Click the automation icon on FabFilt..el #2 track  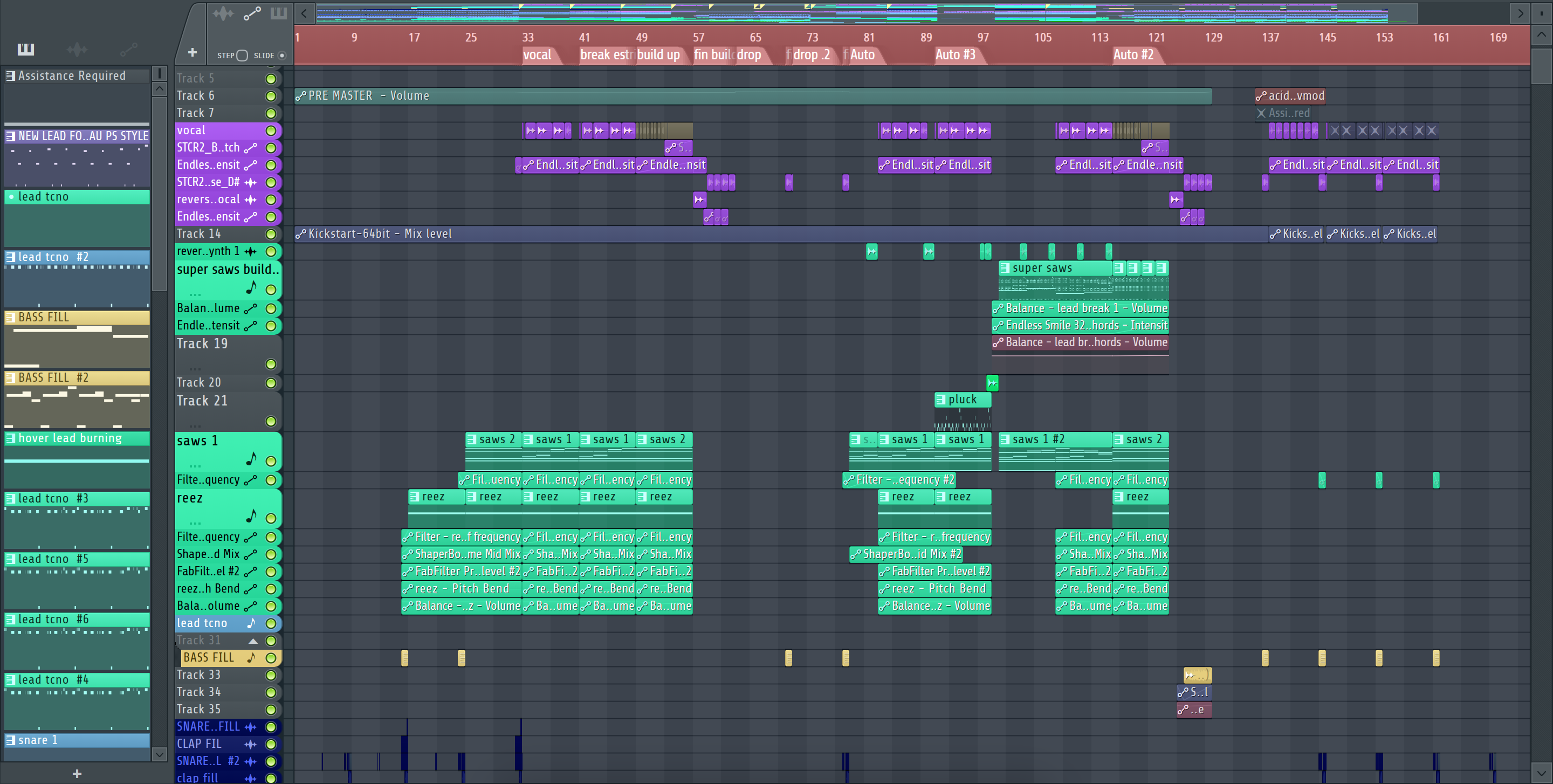click(251, 571)
